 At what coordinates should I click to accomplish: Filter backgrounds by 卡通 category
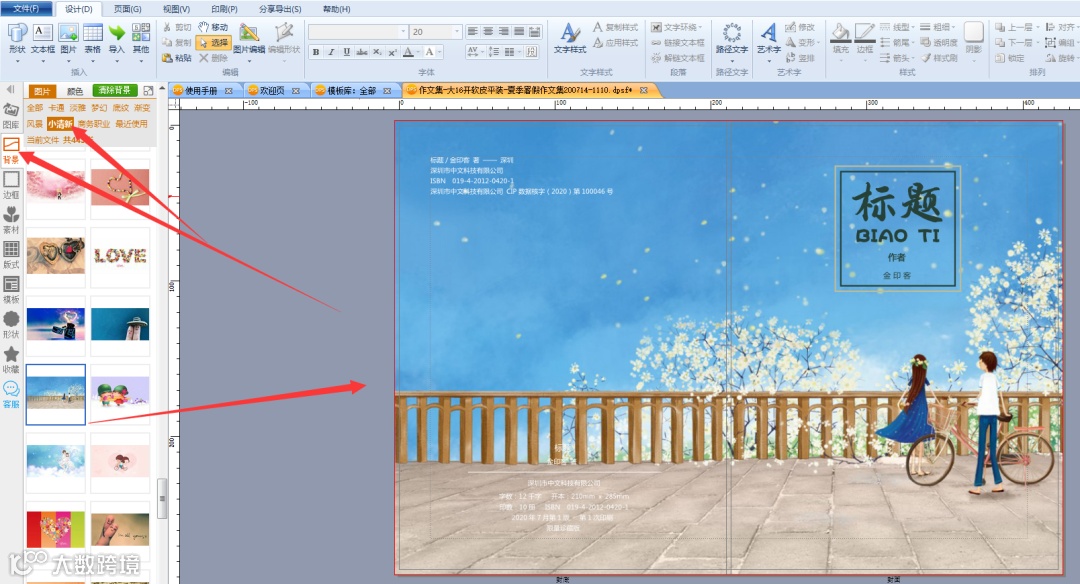[56, 108]
